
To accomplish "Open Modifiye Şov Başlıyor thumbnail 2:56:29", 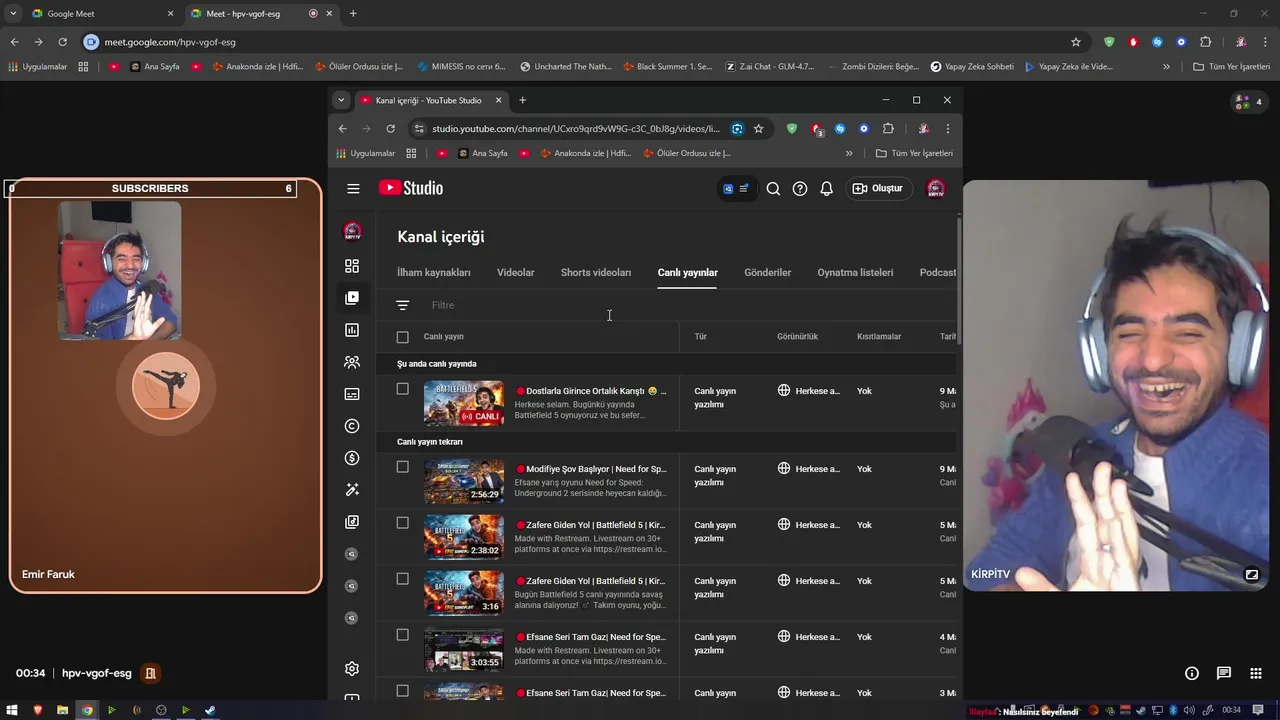I will (x=464, y=481).
